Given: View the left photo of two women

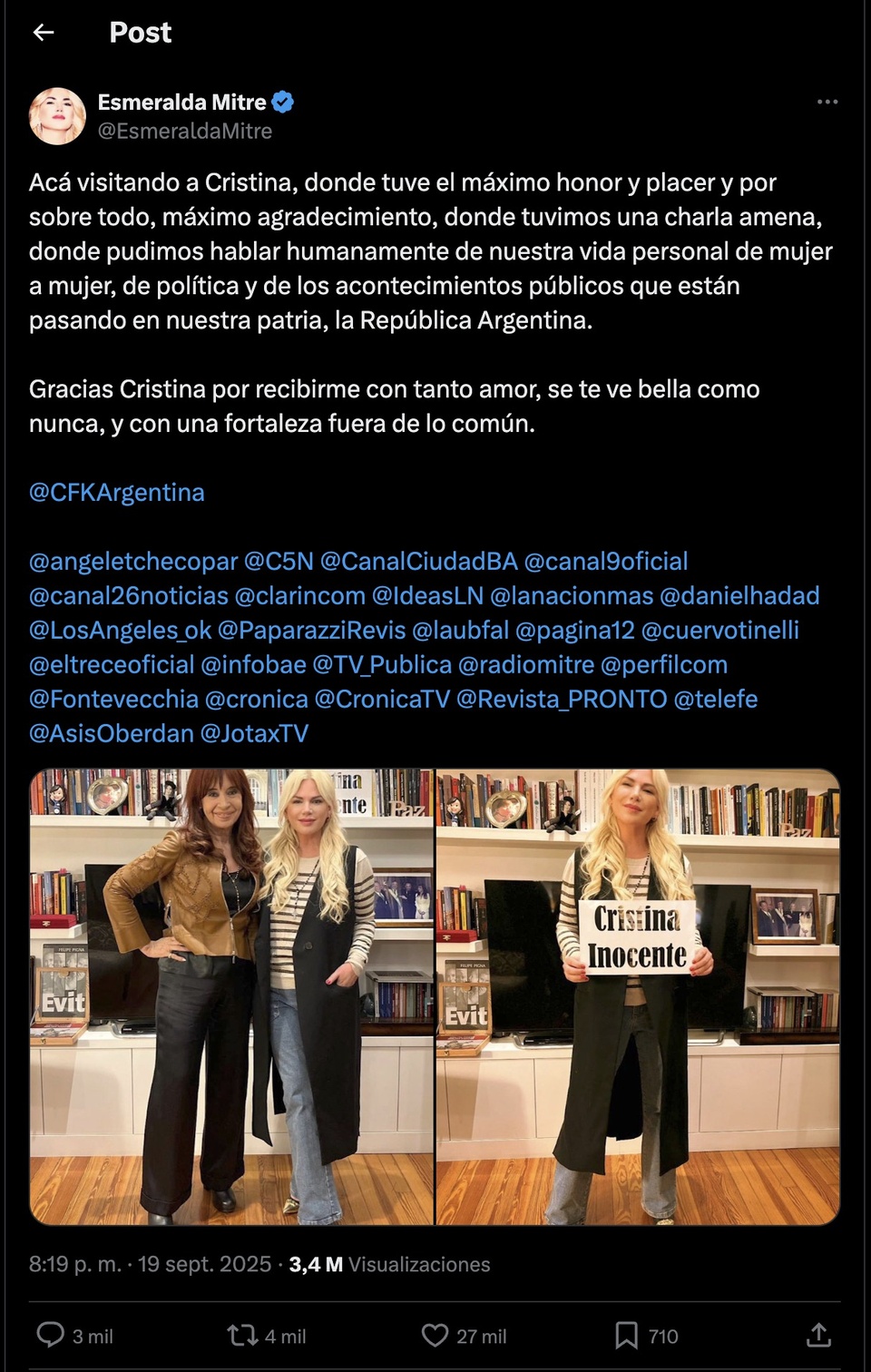Looking at the screenshot, I should click(231, 997).
